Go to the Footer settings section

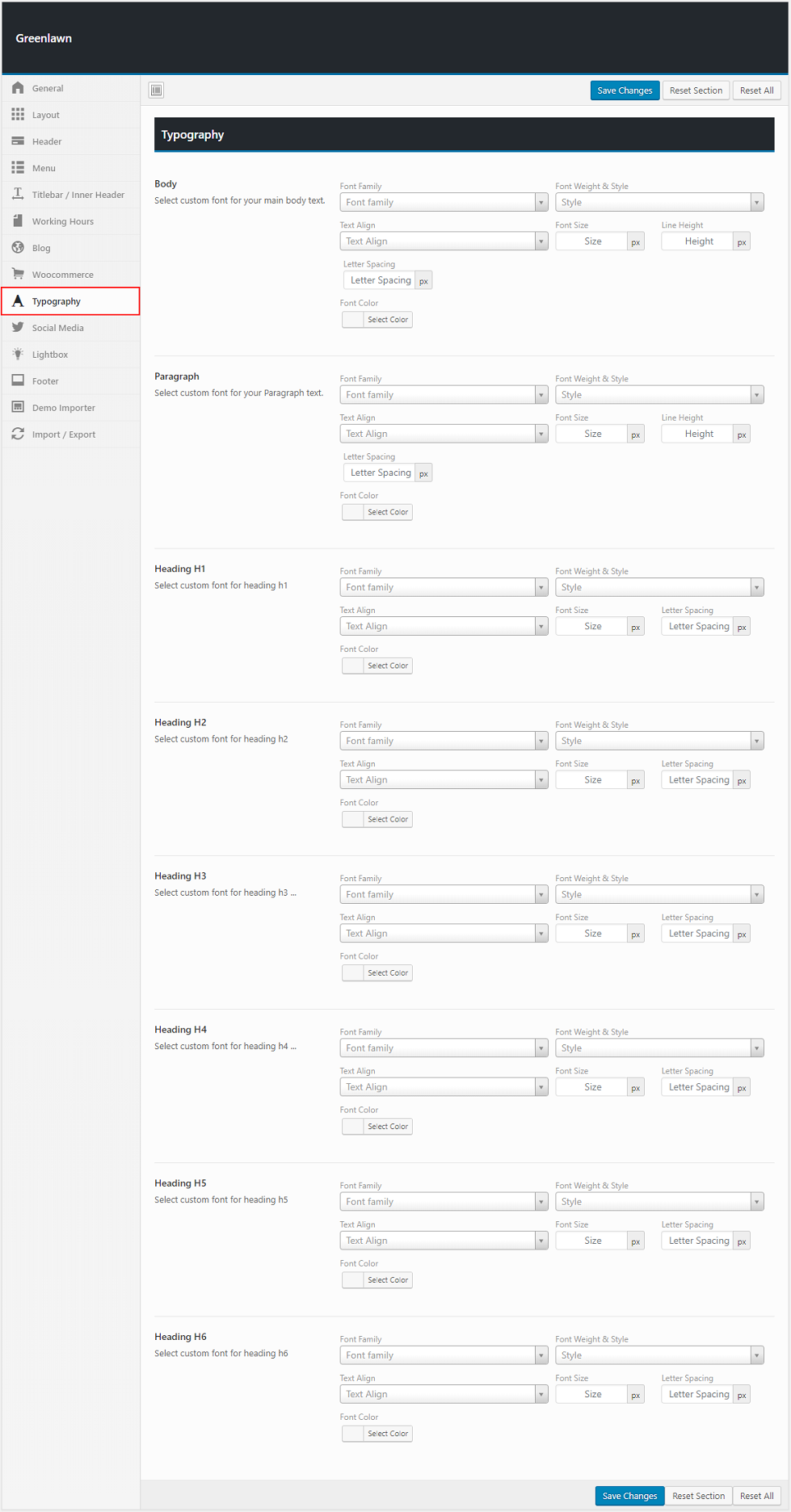pos(45,381)
